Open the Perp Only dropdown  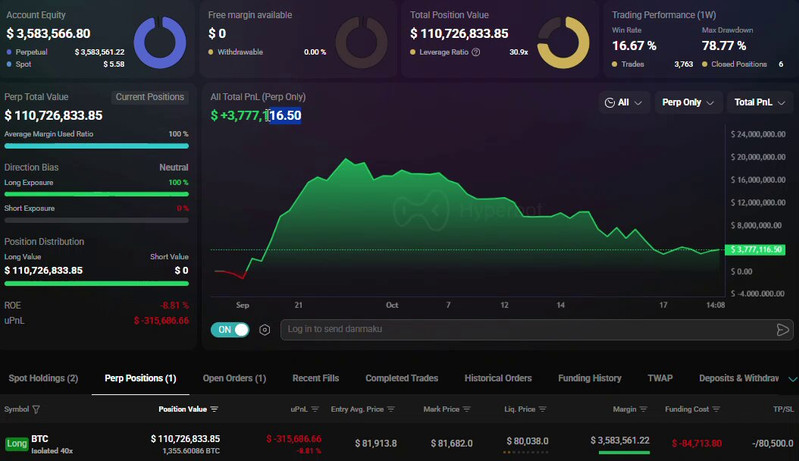687,102
